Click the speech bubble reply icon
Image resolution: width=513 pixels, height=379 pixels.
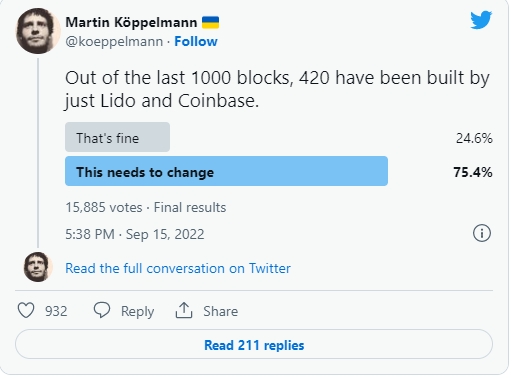coord(102,310)
